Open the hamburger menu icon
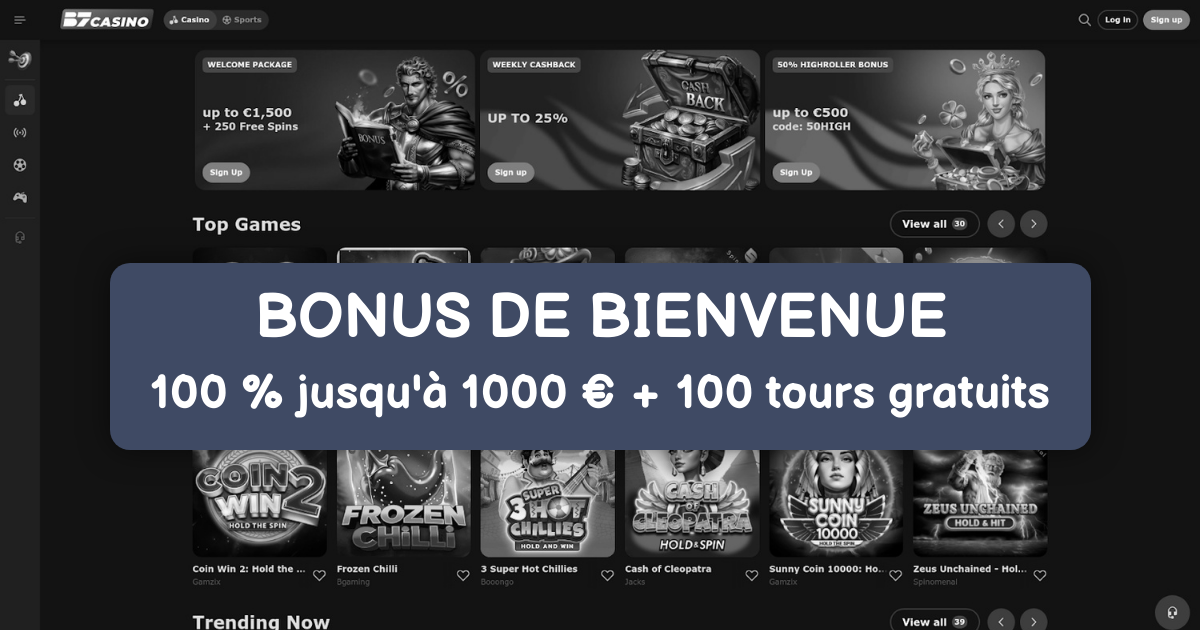The image size is (1200, 630). click(19, 20)
